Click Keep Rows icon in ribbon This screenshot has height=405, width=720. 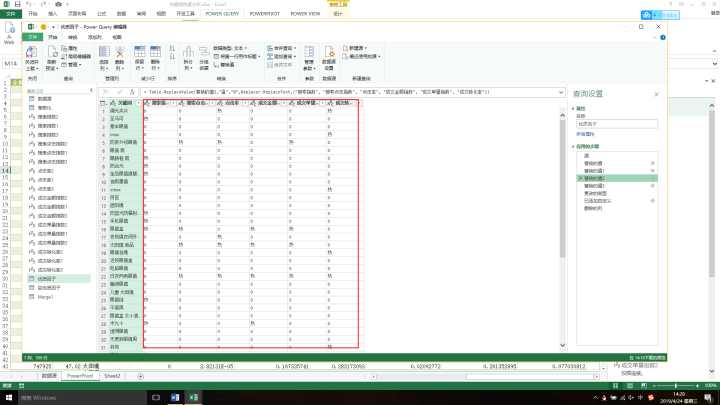coord(140,51)
